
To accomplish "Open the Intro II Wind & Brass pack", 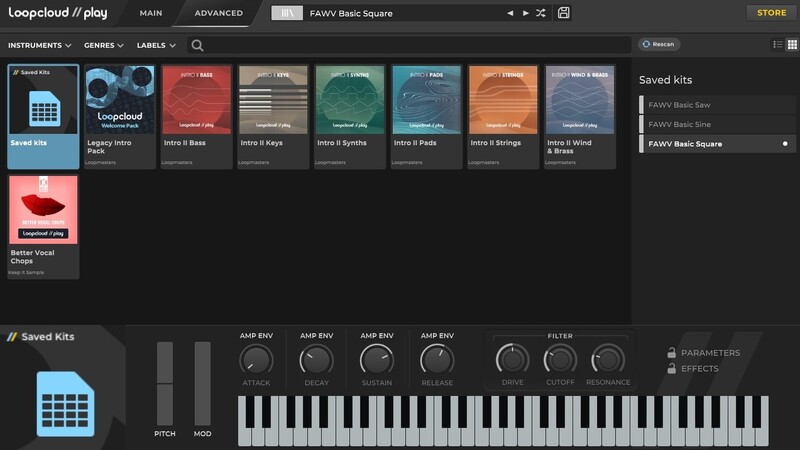I will [580, 116].
